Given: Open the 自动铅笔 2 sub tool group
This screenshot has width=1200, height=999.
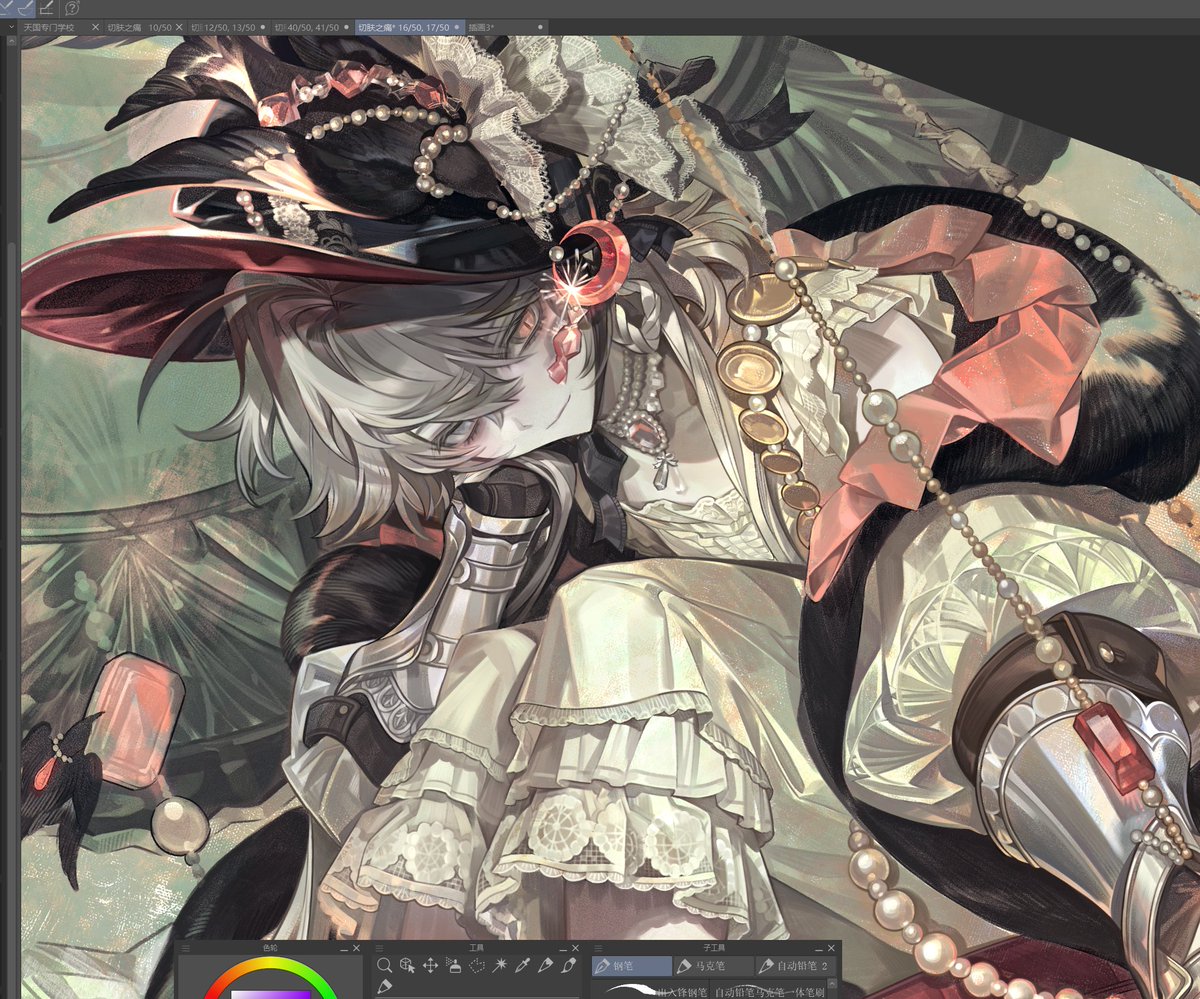Looking at the screenshot, I should (x=796, y=966).
